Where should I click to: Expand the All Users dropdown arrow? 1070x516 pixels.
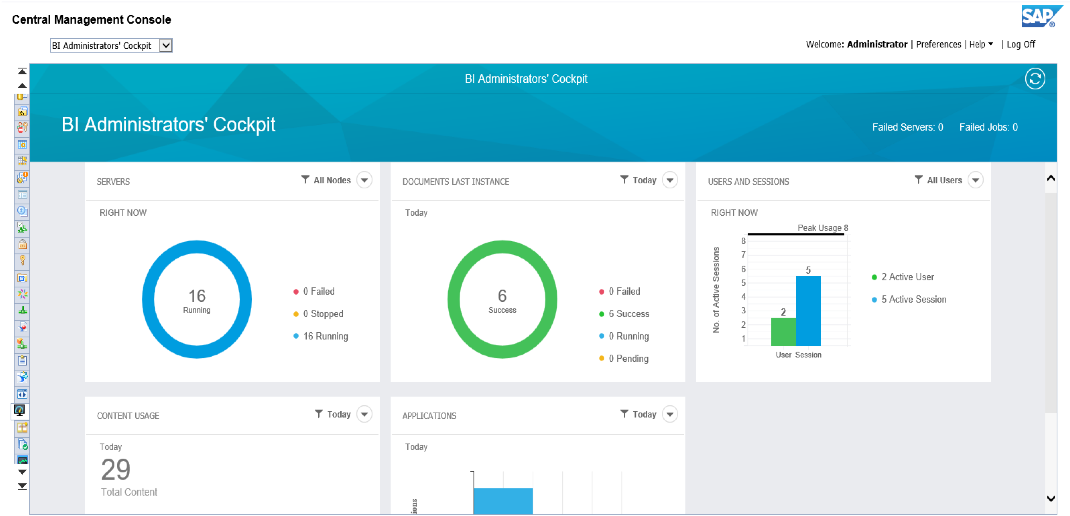(x=975, y=180)
